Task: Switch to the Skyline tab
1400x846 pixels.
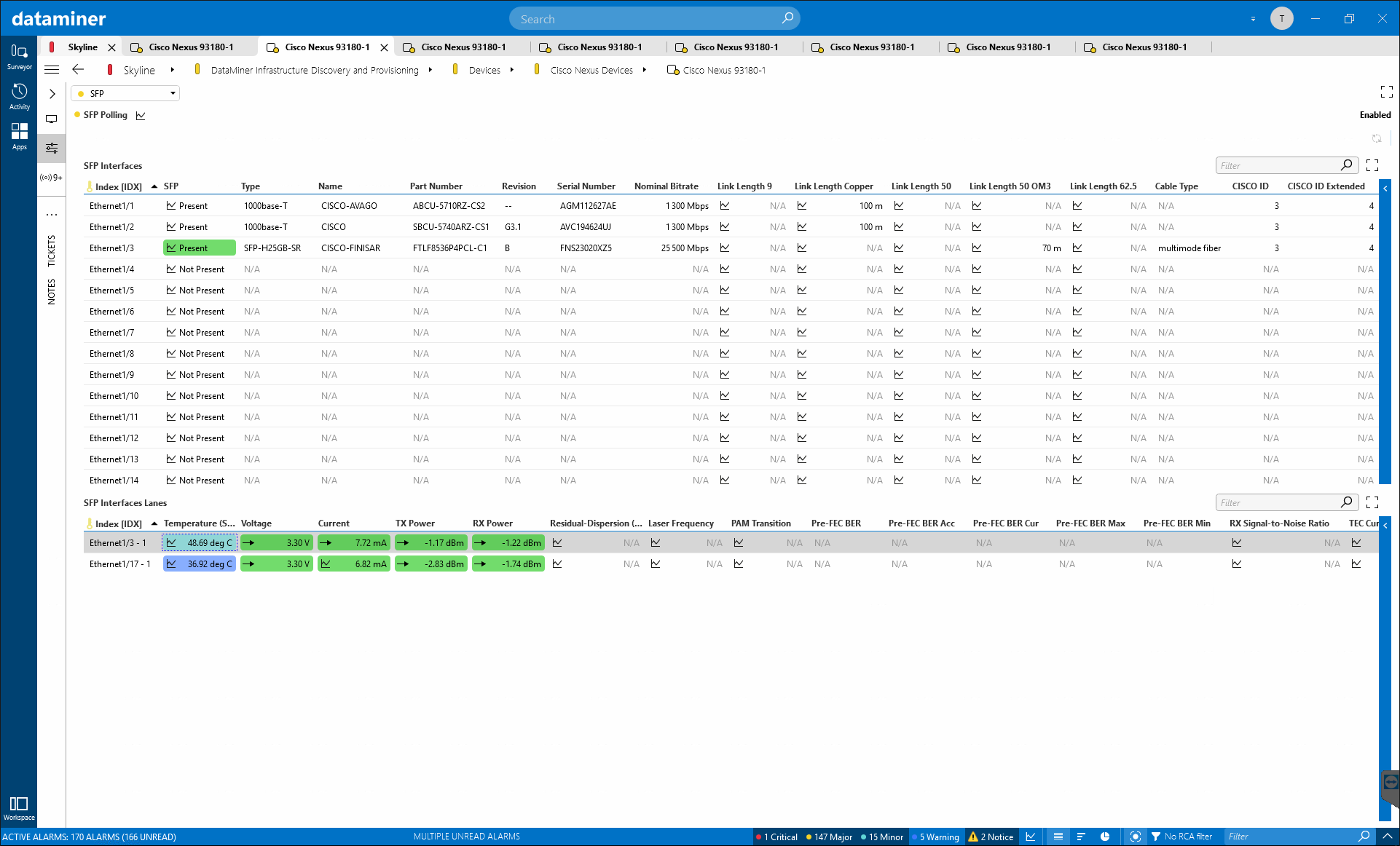Action: tap(83, 47)
